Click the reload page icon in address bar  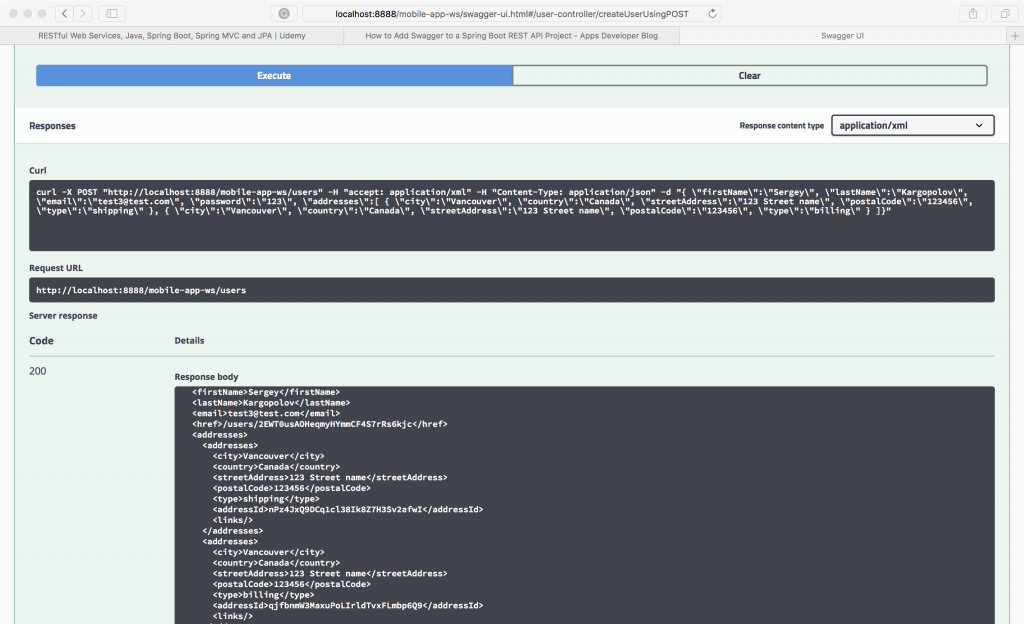[x=711, y=14]
